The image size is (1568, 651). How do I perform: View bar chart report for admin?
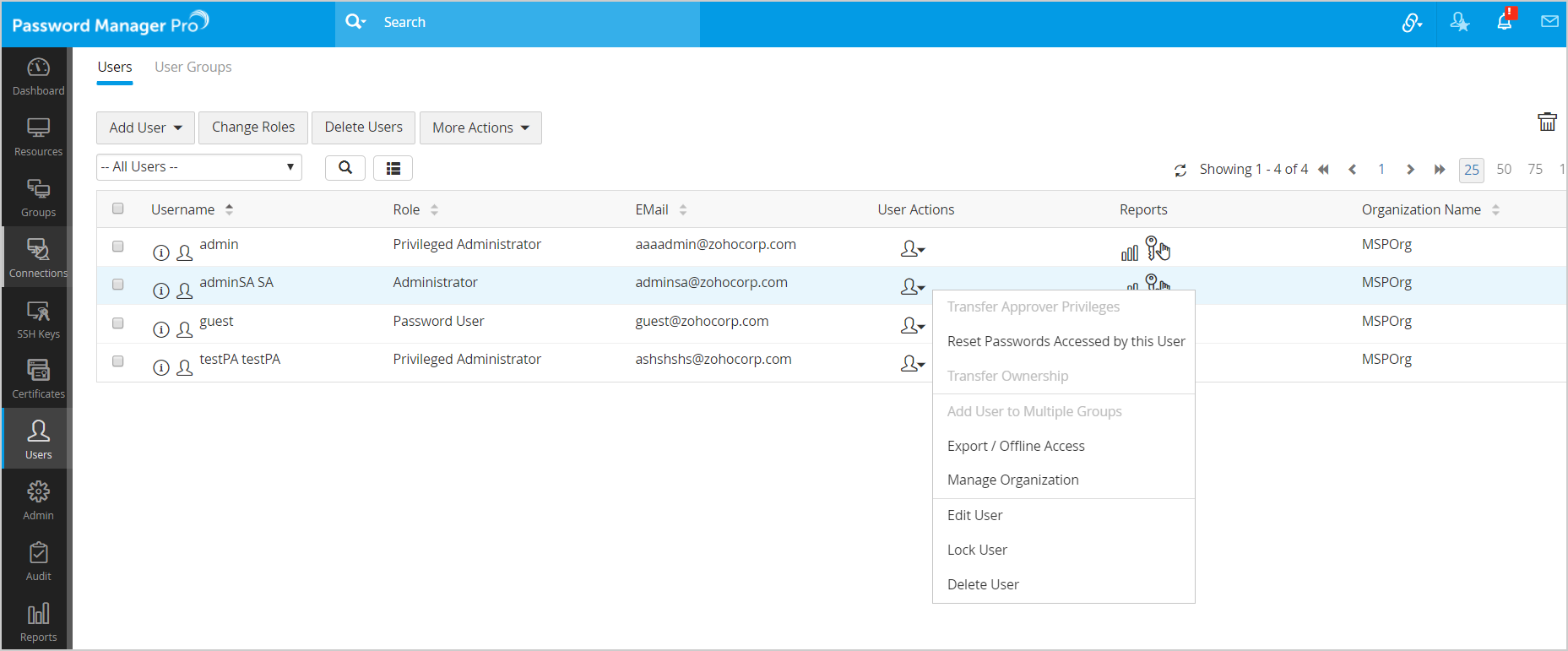click(x=1129, y=252)
